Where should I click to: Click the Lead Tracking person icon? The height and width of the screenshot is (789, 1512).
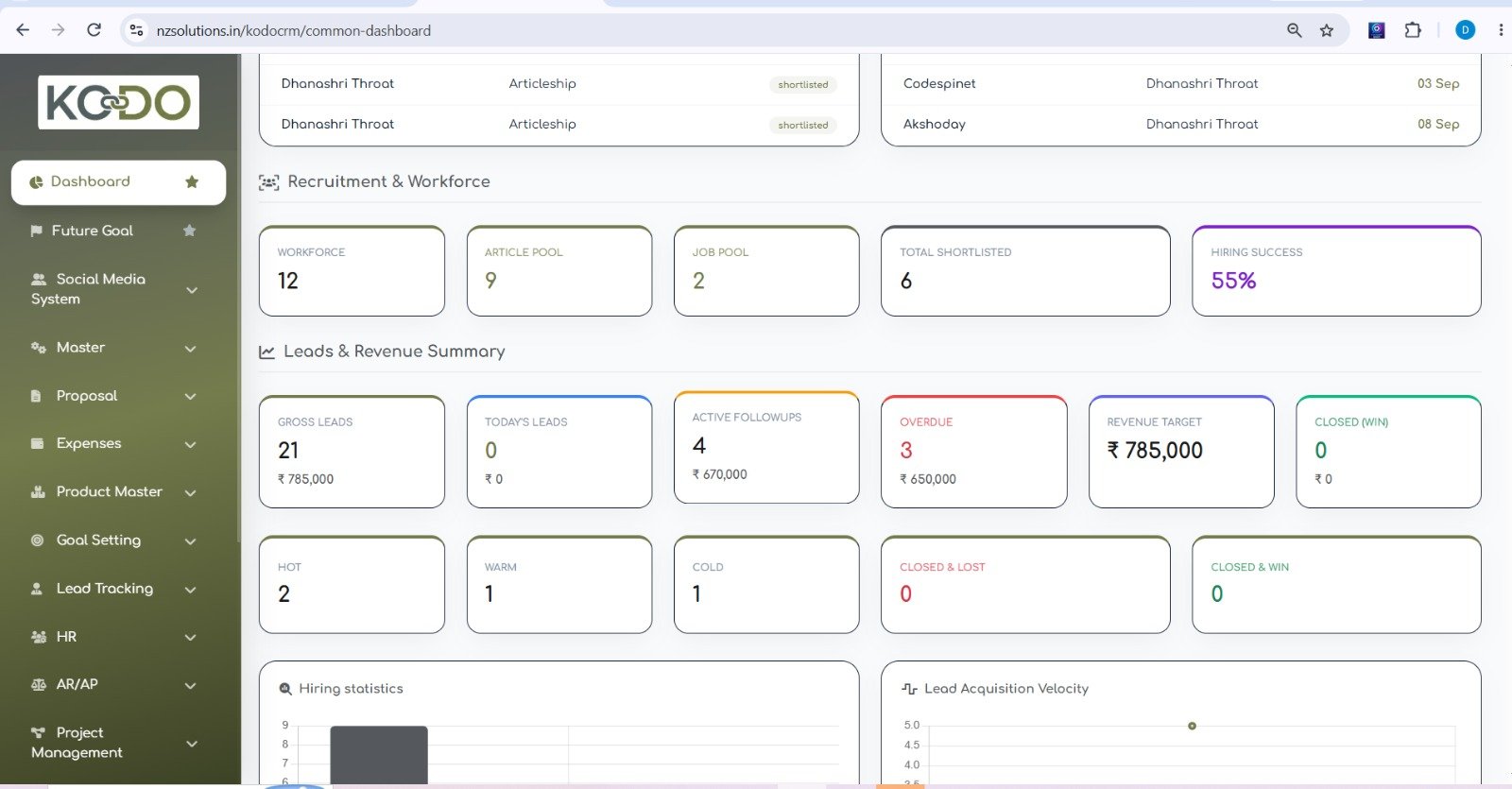pos(37,589)
